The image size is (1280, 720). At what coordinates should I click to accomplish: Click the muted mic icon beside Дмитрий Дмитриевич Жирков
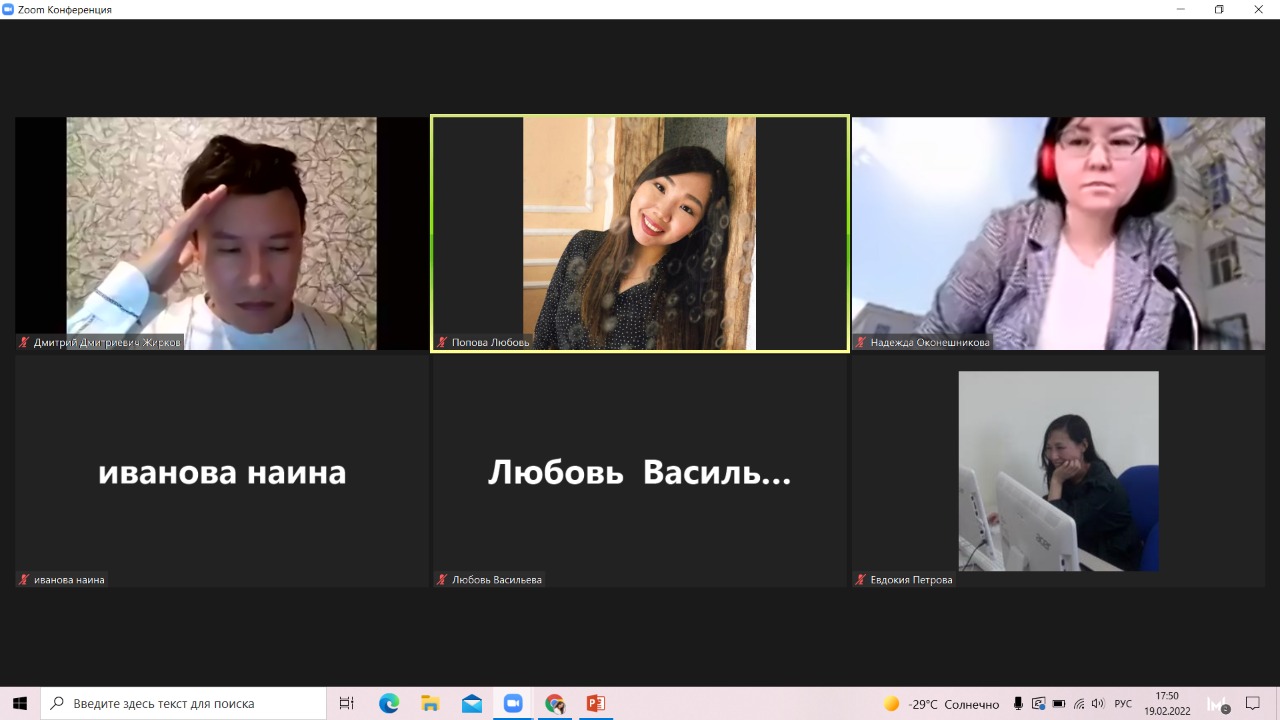pyautogui.click(x=24, y=342)
